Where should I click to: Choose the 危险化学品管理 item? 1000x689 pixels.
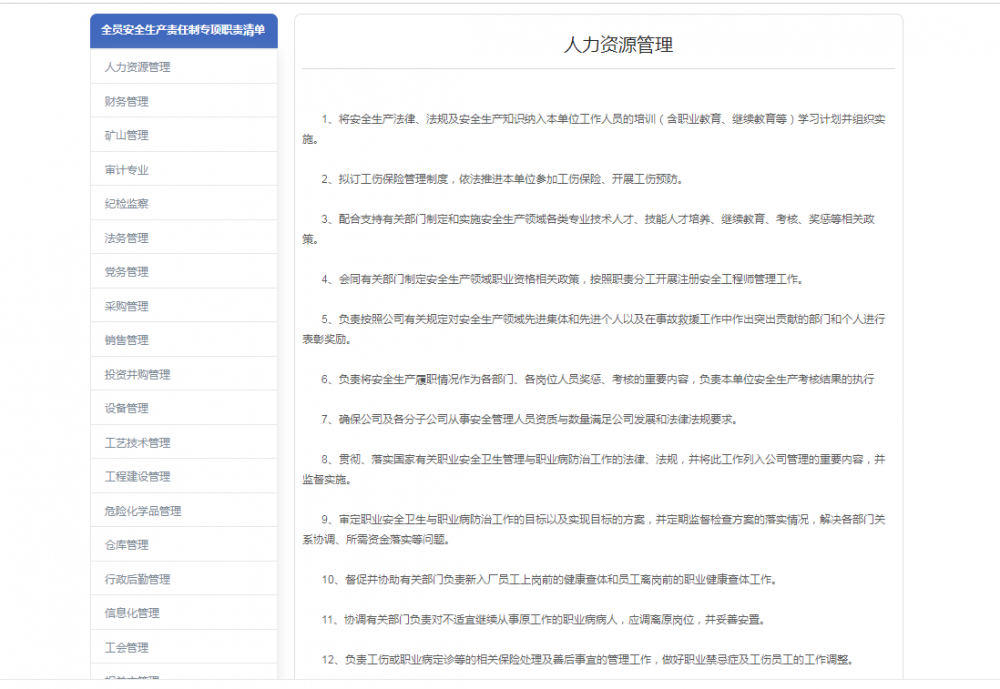[x=184, y=511]
